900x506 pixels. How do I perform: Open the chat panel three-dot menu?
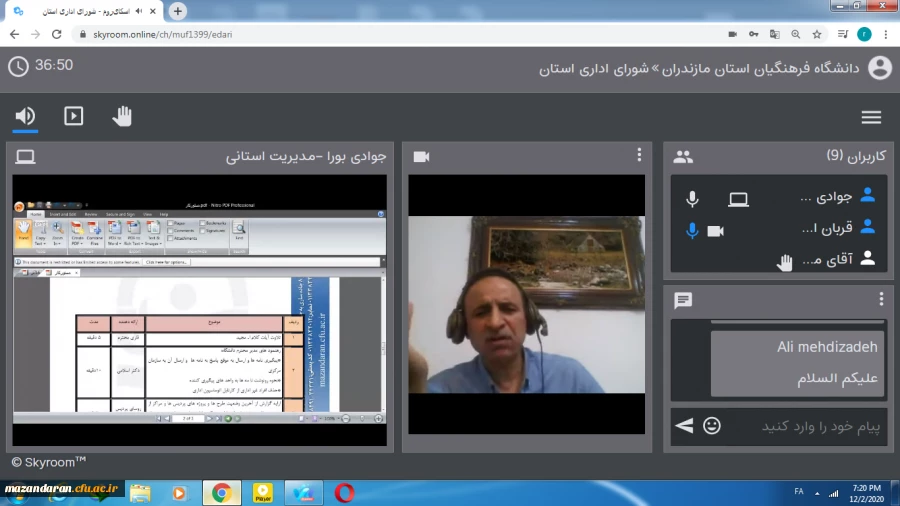[881, 299]
